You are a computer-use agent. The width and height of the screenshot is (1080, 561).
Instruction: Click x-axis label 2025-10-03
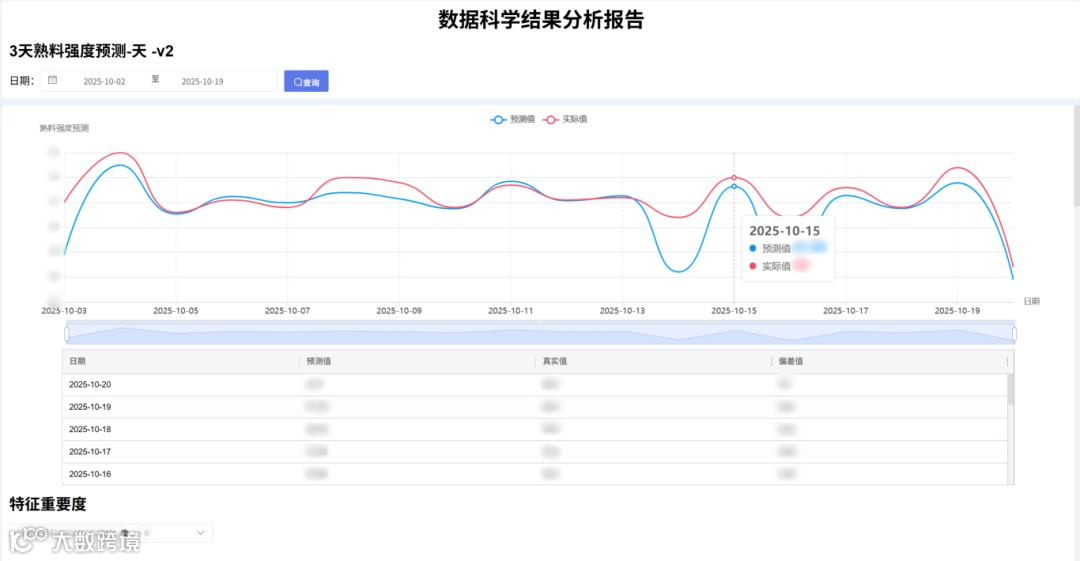click(x=64, y=311)
